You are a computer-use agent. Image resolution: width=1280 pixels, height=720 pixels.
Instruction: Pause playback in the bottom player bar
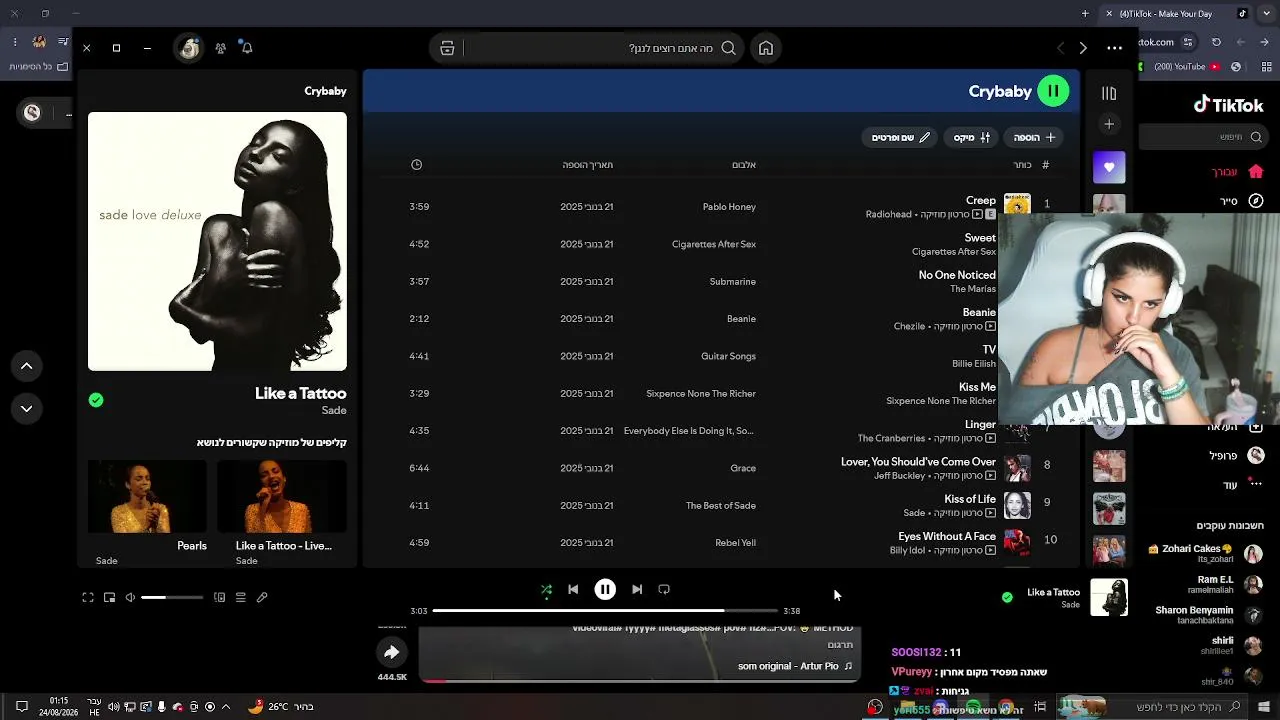[605, 590]
